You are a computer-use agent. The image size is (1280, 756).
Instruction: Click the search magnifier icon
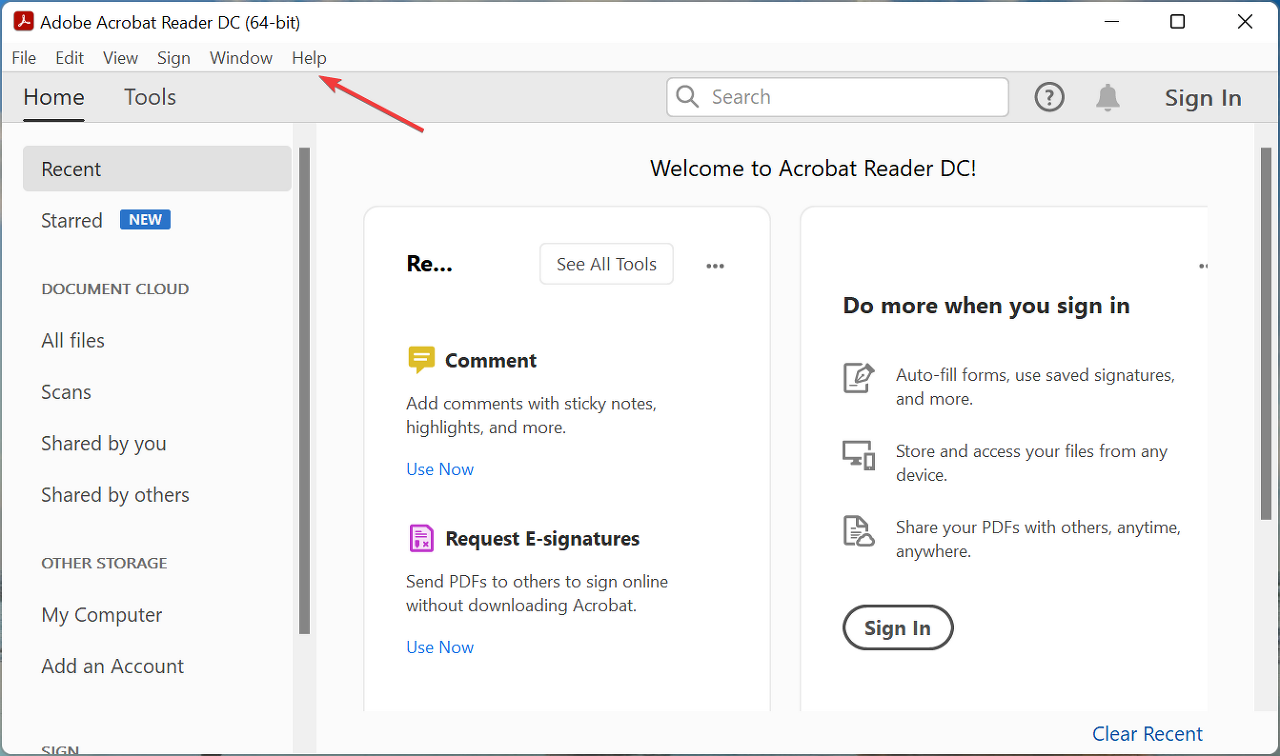pyautogui.click(x=687, y=96)
